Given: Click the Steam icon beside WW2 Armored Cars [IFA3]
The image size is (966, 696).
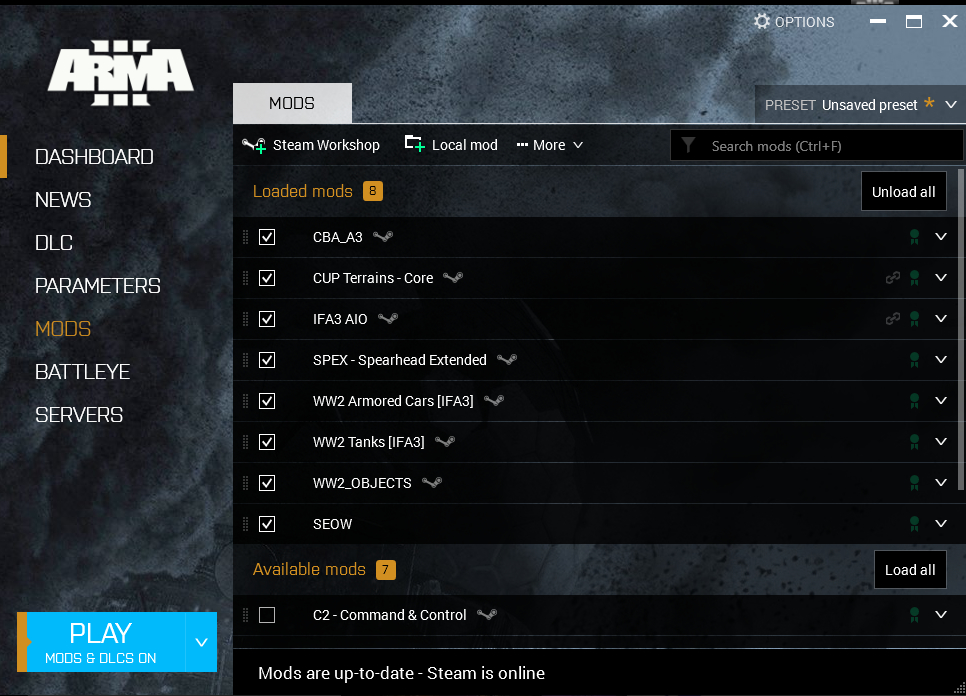Looking at the screenshot, I should pyautogui.click(x=494, y=401).
